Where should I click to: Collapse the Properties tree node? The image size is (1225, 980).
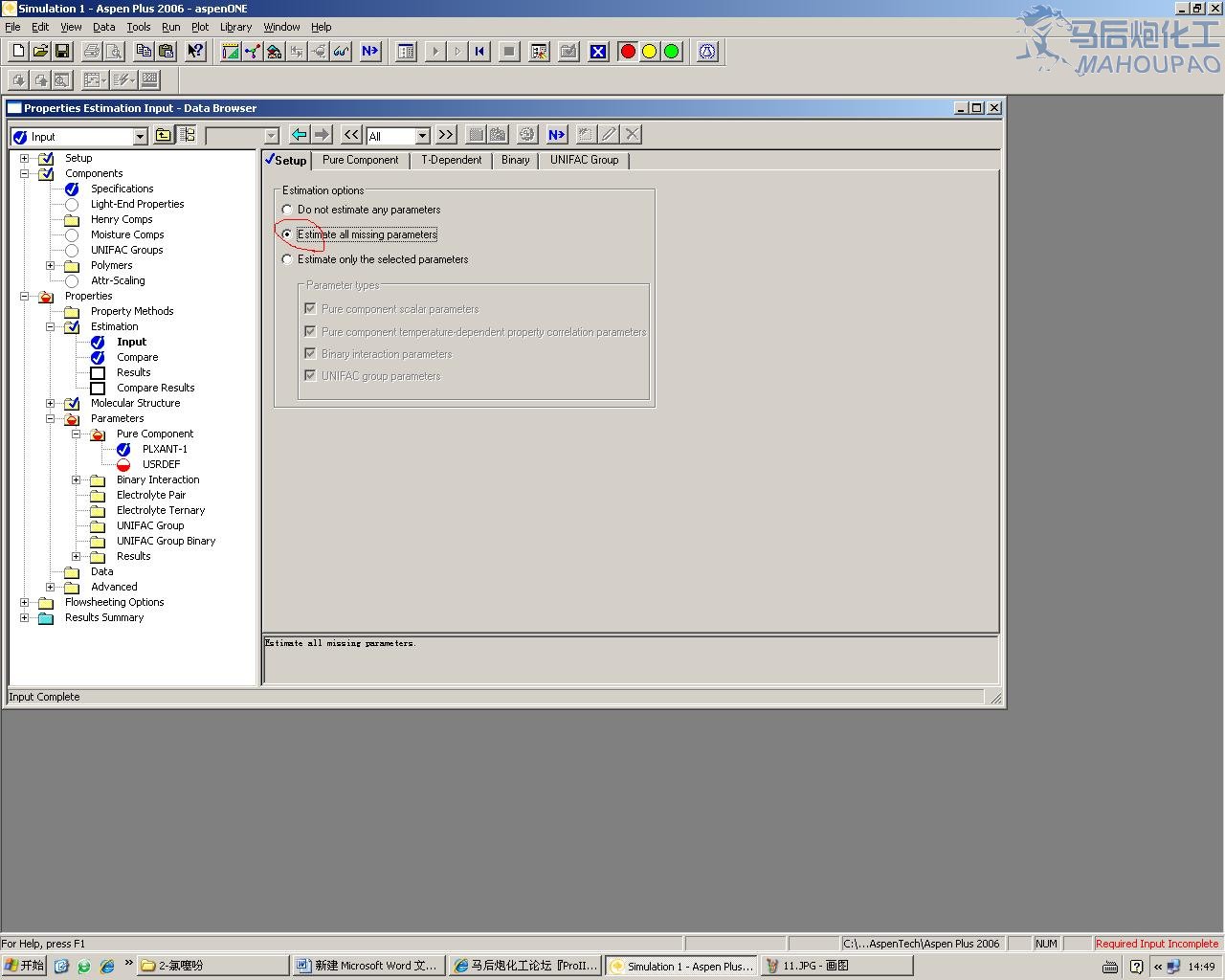point(25,296)
